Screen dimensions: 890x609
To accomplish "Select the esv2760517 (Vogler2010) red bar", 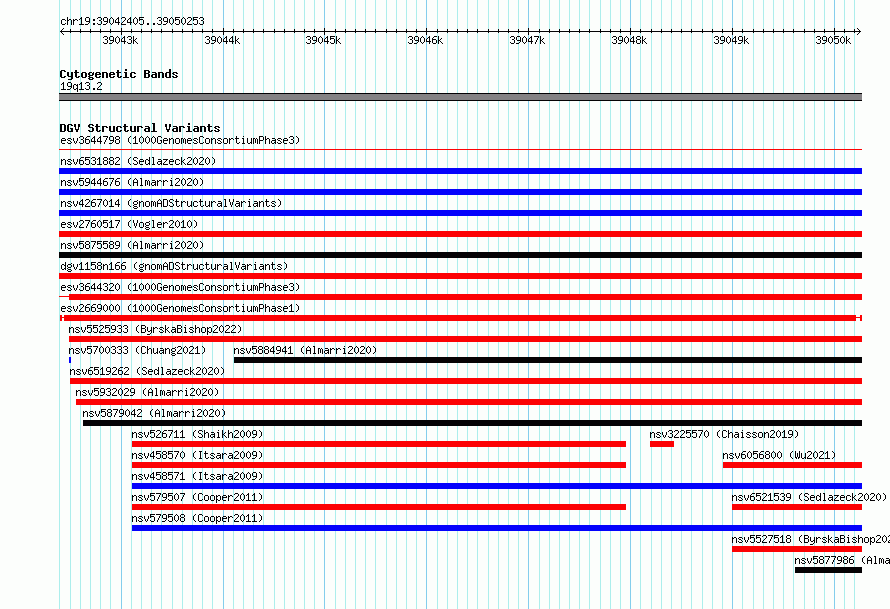I will [460, 234].
